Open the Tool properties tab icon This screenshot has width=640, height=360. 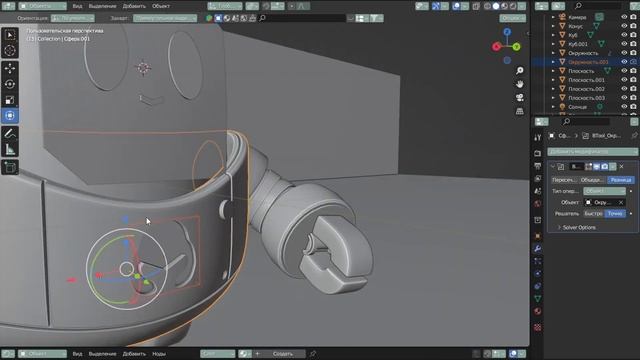(x=538, y=138)
